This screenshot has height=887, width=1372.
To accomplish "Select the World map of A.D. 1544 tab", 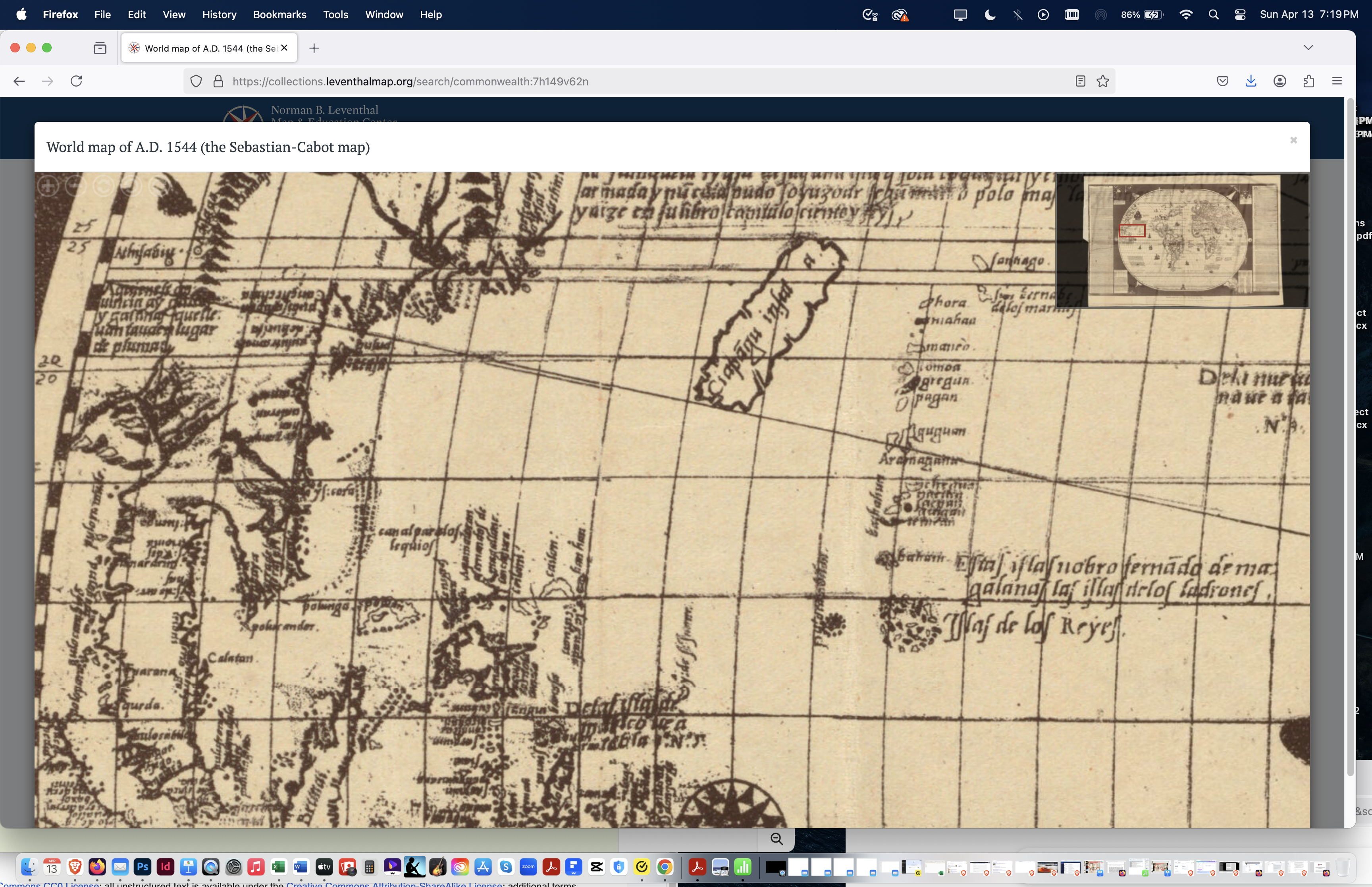I will point(209,48).
